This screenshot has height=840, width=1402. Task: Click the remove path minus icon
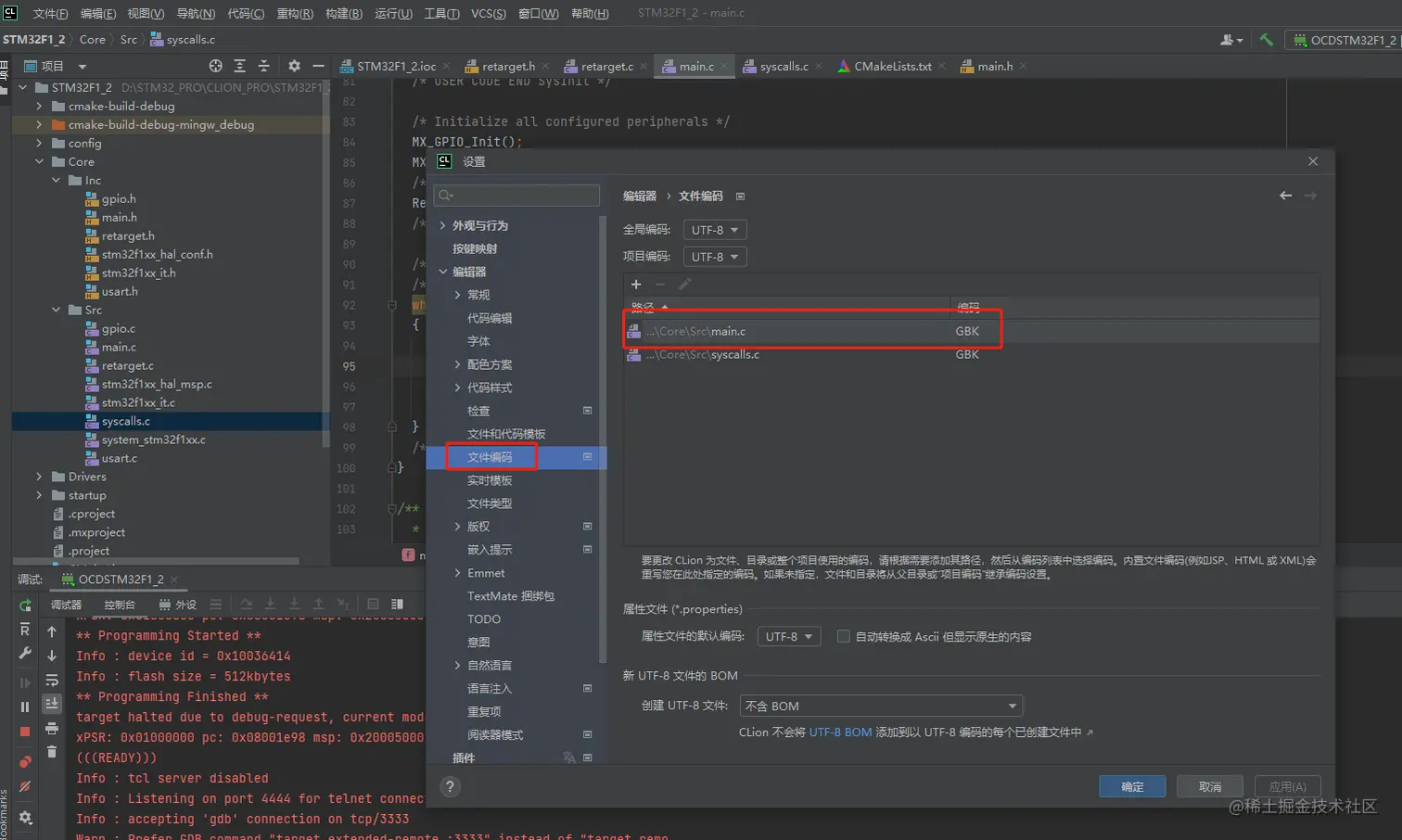point(660,285)
